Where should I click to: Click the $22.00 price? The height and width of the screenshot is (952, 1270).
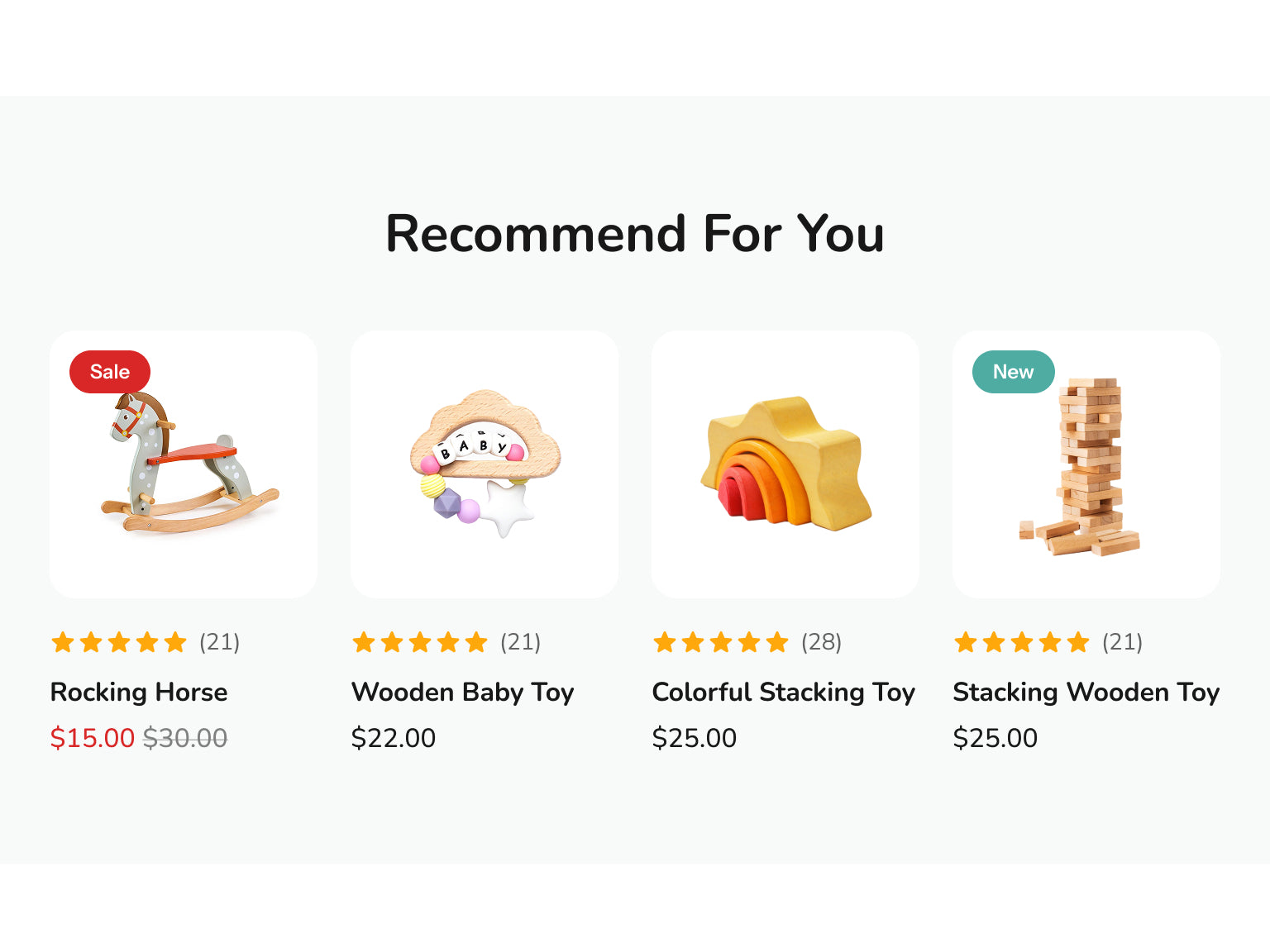(x=393, y=738)
